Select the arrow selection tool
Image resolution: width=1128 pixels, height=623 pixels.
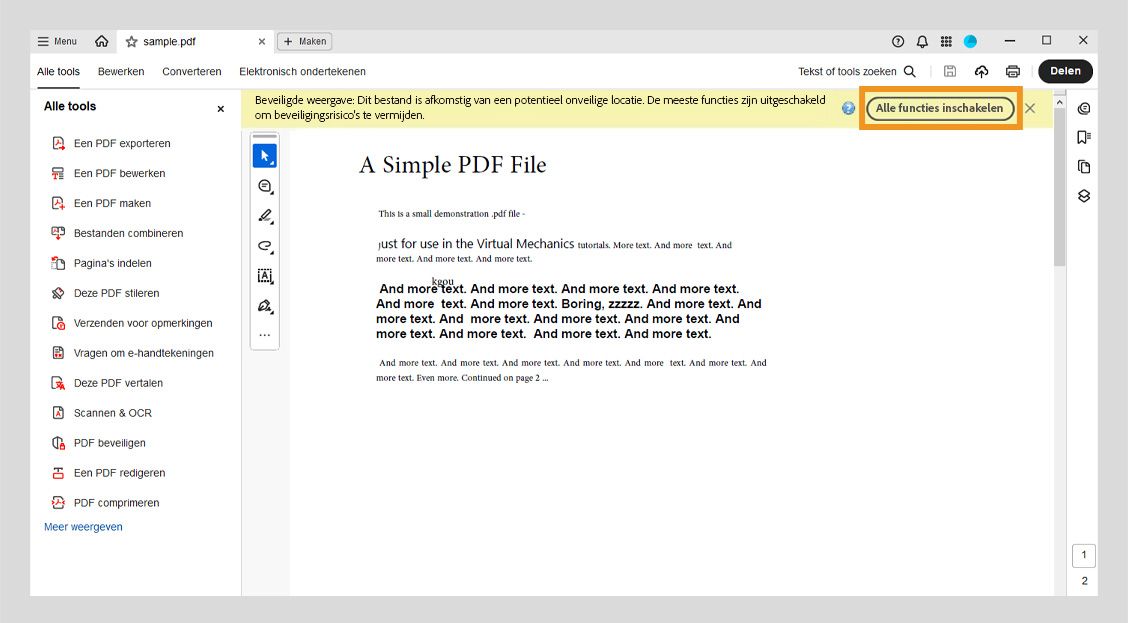[265, 155]
